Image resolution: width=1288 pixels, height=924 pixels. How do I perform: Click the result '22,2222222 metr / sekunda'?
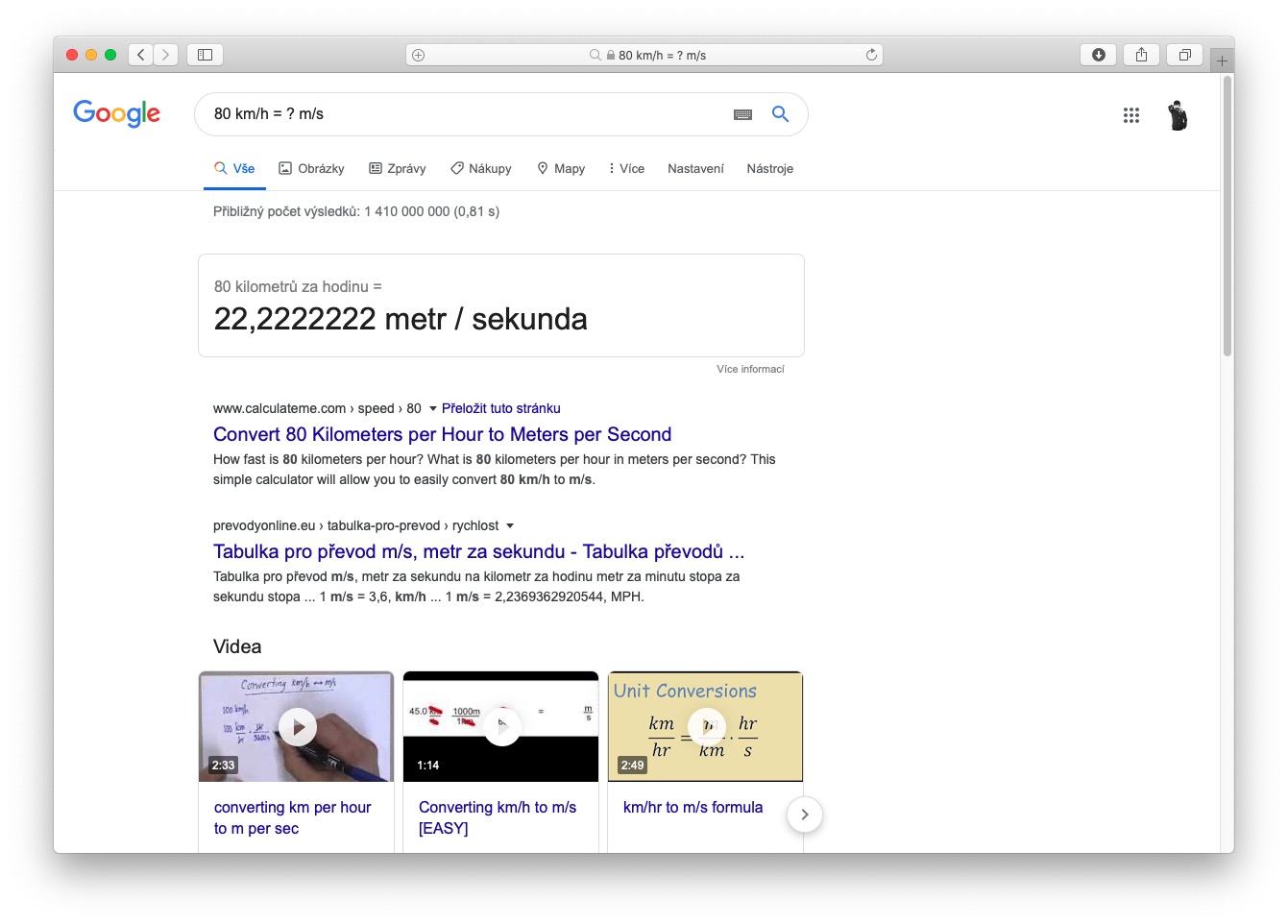[401, 319]
